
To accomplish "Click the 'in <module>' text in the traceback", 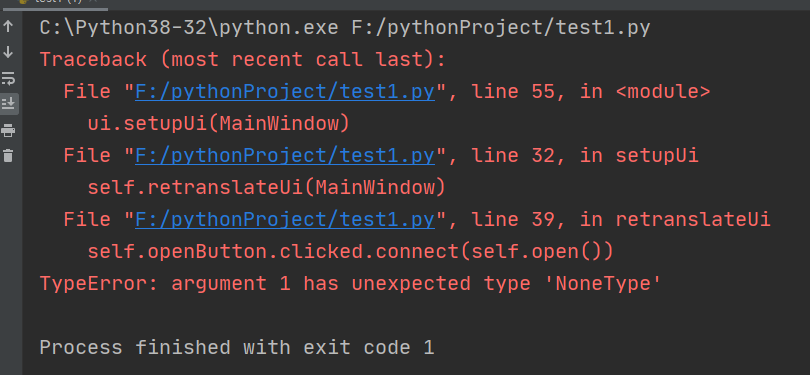I will pos(645,92).
